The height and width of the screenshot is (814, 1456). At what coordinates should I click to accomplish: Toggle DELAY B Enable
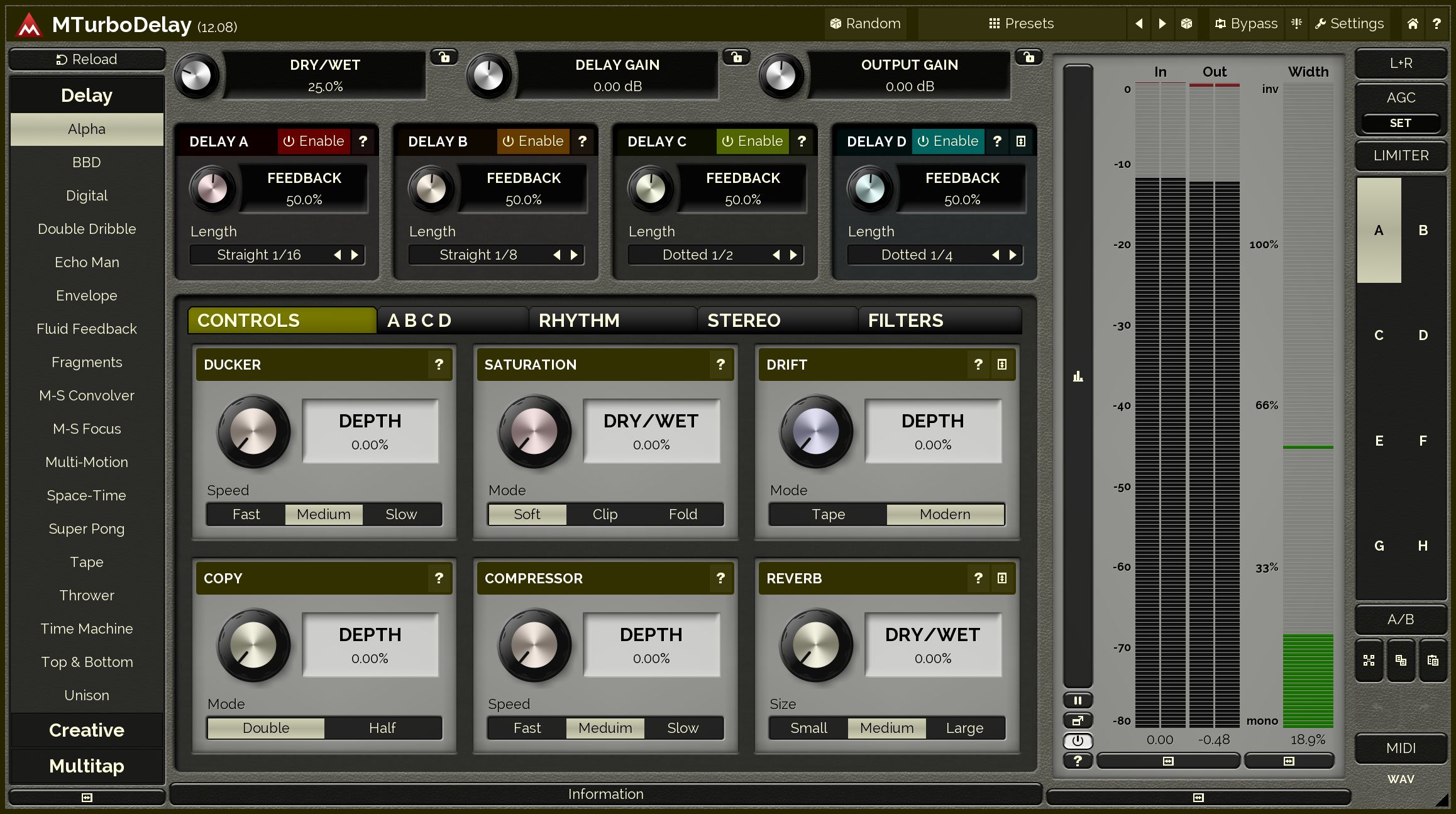click(x=532, y=141)
